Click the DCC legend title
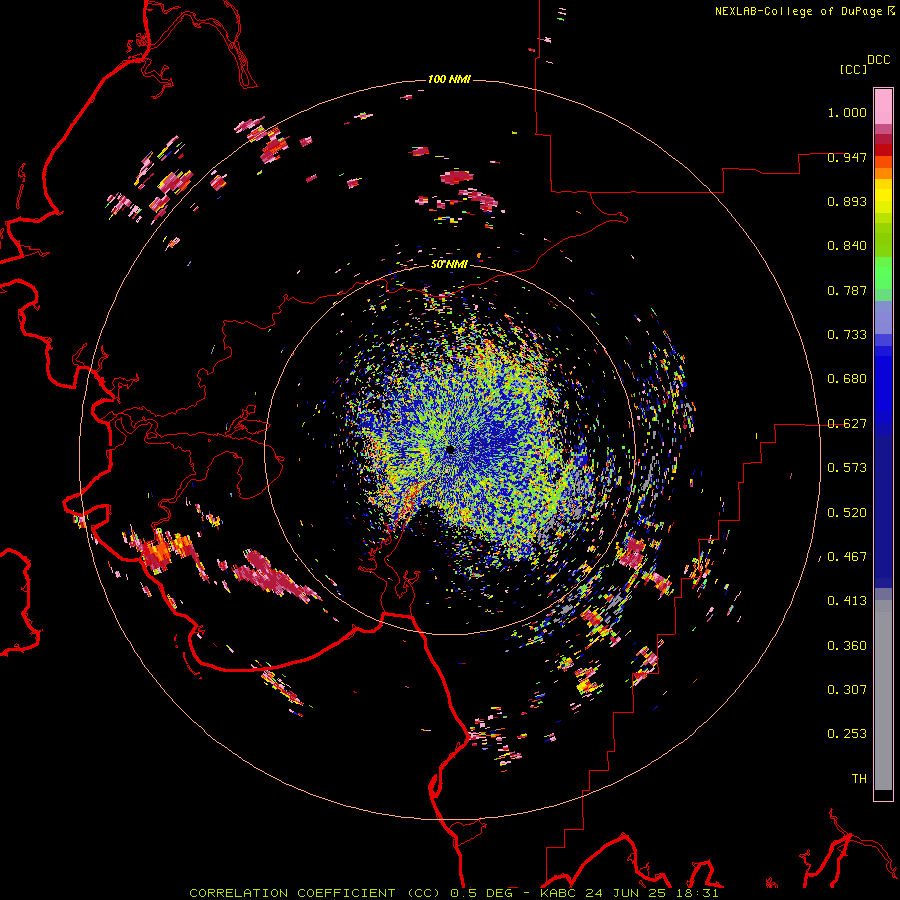This screenshot has width=900, height=900. (879, 60)
